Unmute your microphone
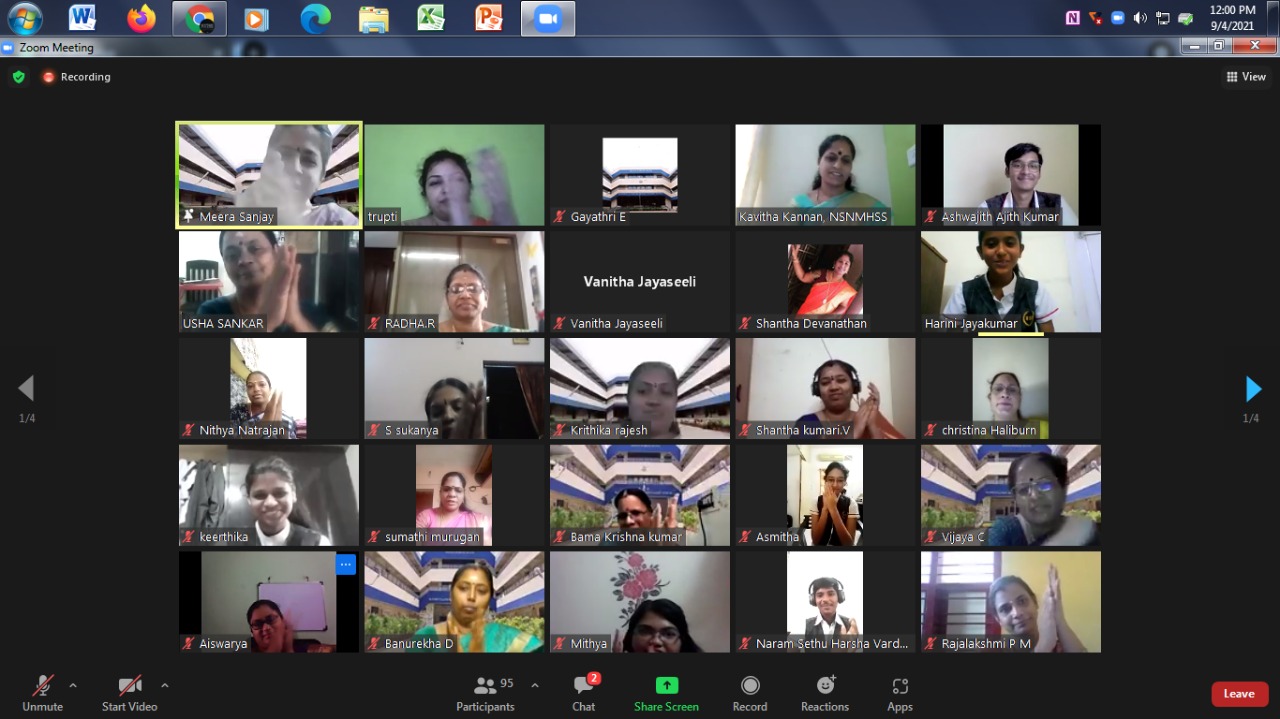This screenshot has width=1280, height=719. (42, 693)
